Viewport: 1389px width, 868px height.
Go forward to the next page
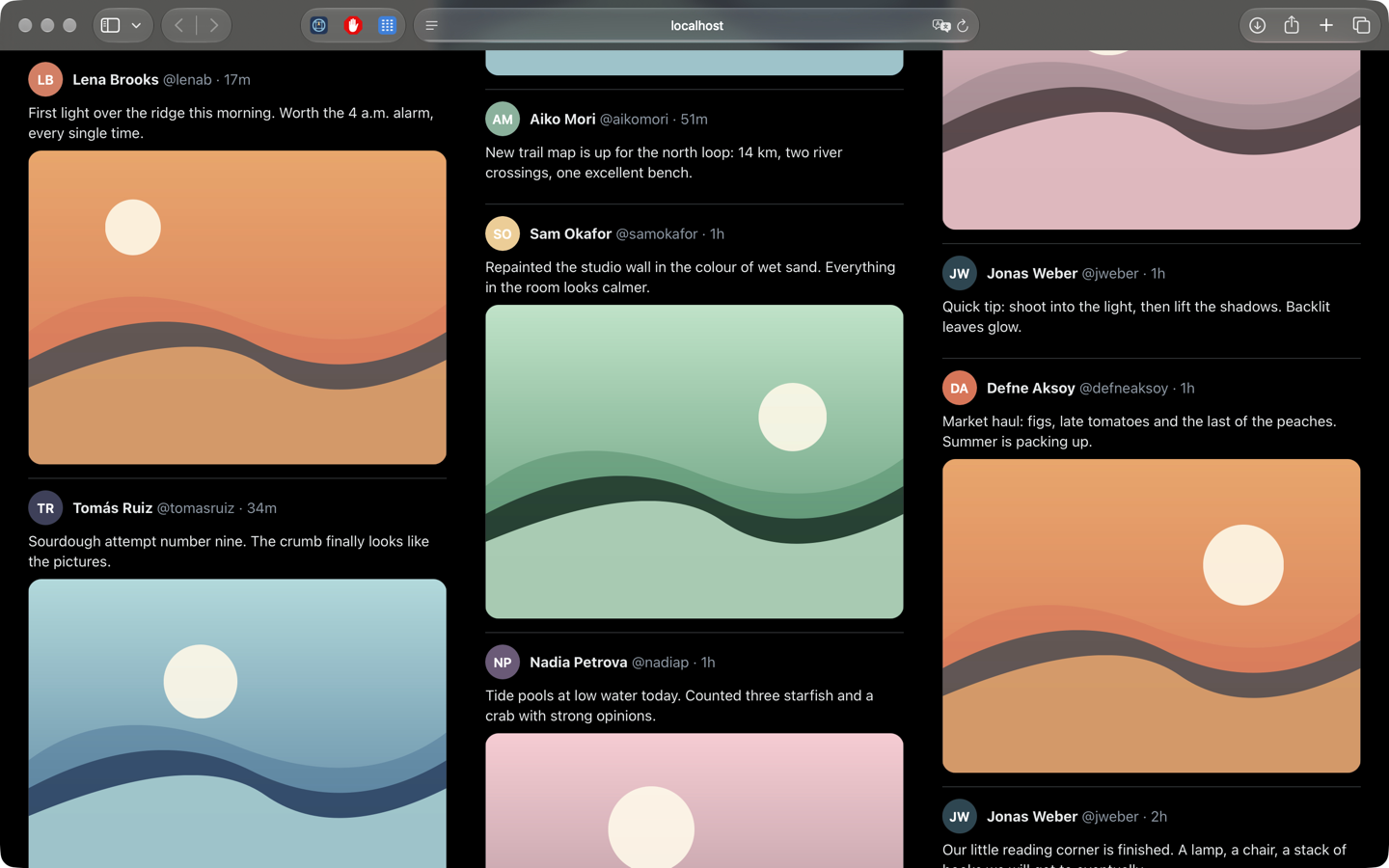[214, 25]
